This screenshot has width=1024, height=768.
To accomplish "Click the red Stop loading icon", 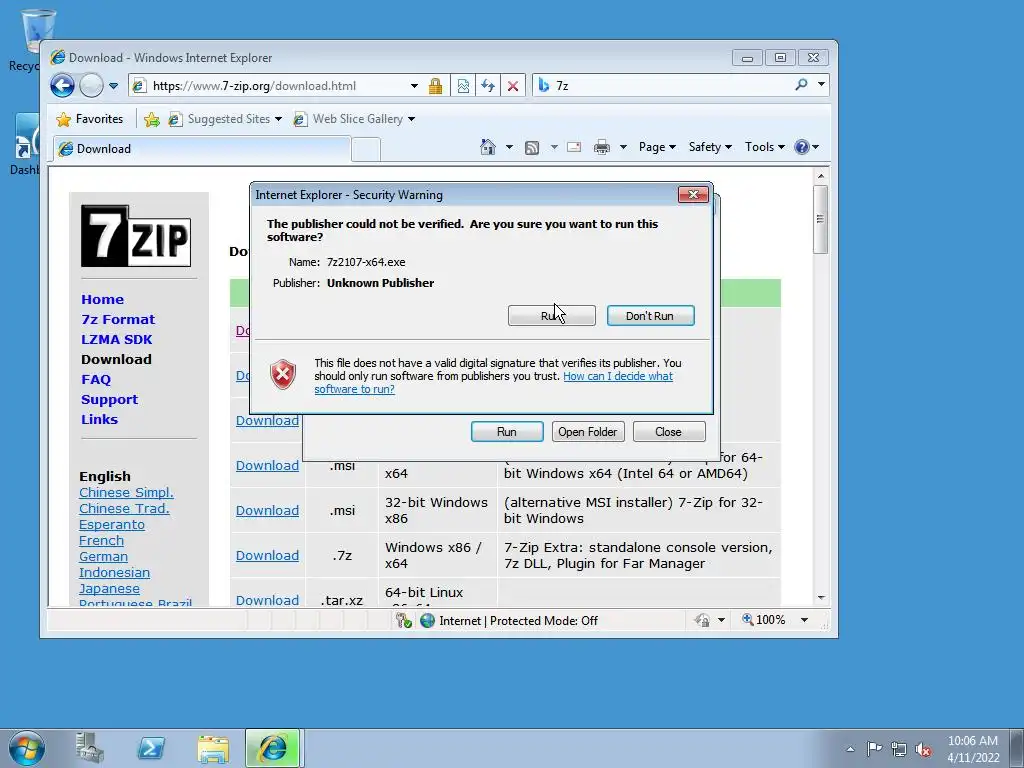I will [x=513, y=86].
